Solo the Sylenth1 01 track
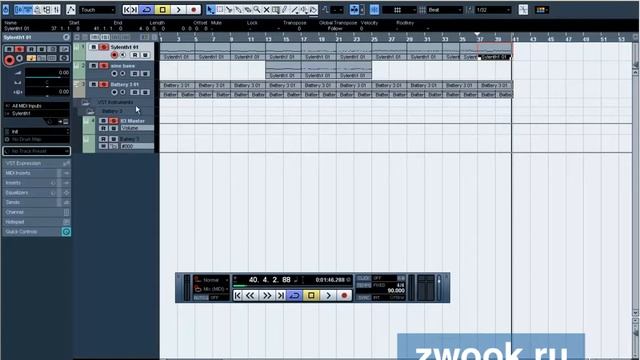This screenshot has width=640, height=360. (104, 47)
